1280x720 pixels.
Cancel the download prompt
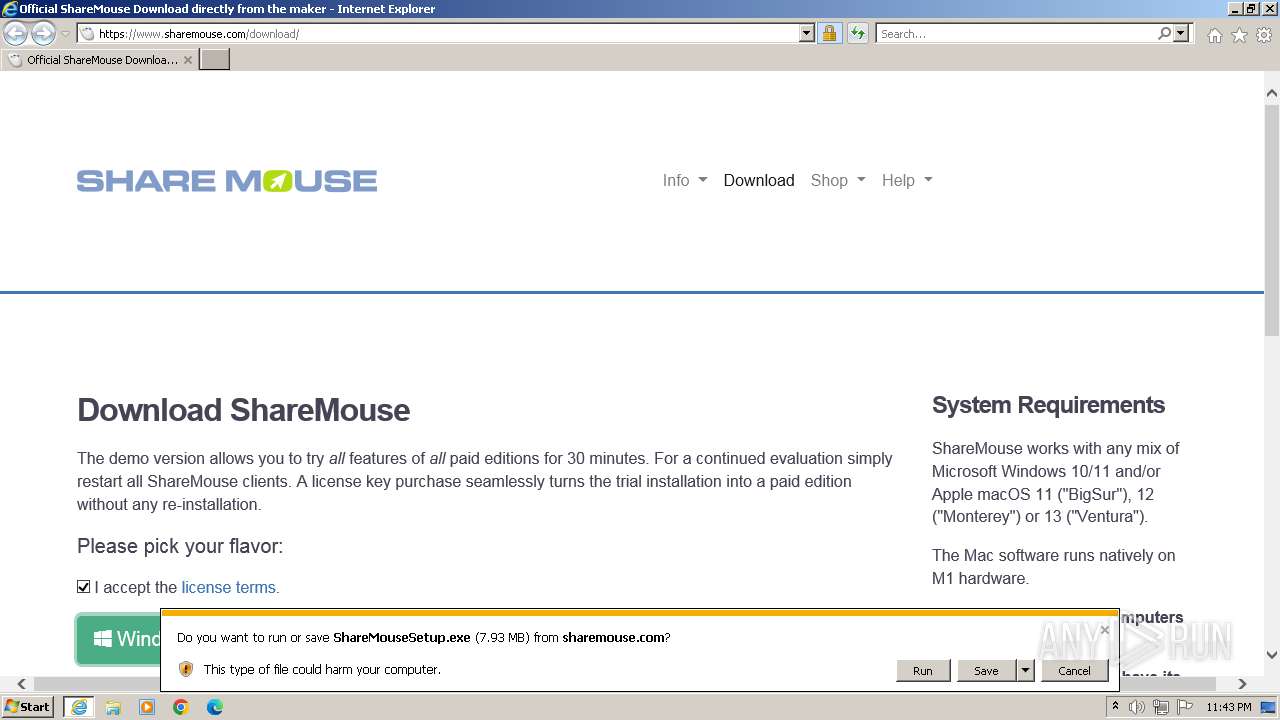[x=1074, y=671]
